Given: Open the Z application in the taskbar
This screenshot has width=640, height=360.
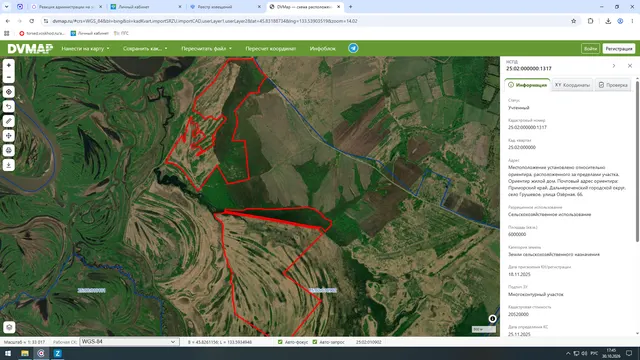Looking at the screenshot, I should coord(58,353).
